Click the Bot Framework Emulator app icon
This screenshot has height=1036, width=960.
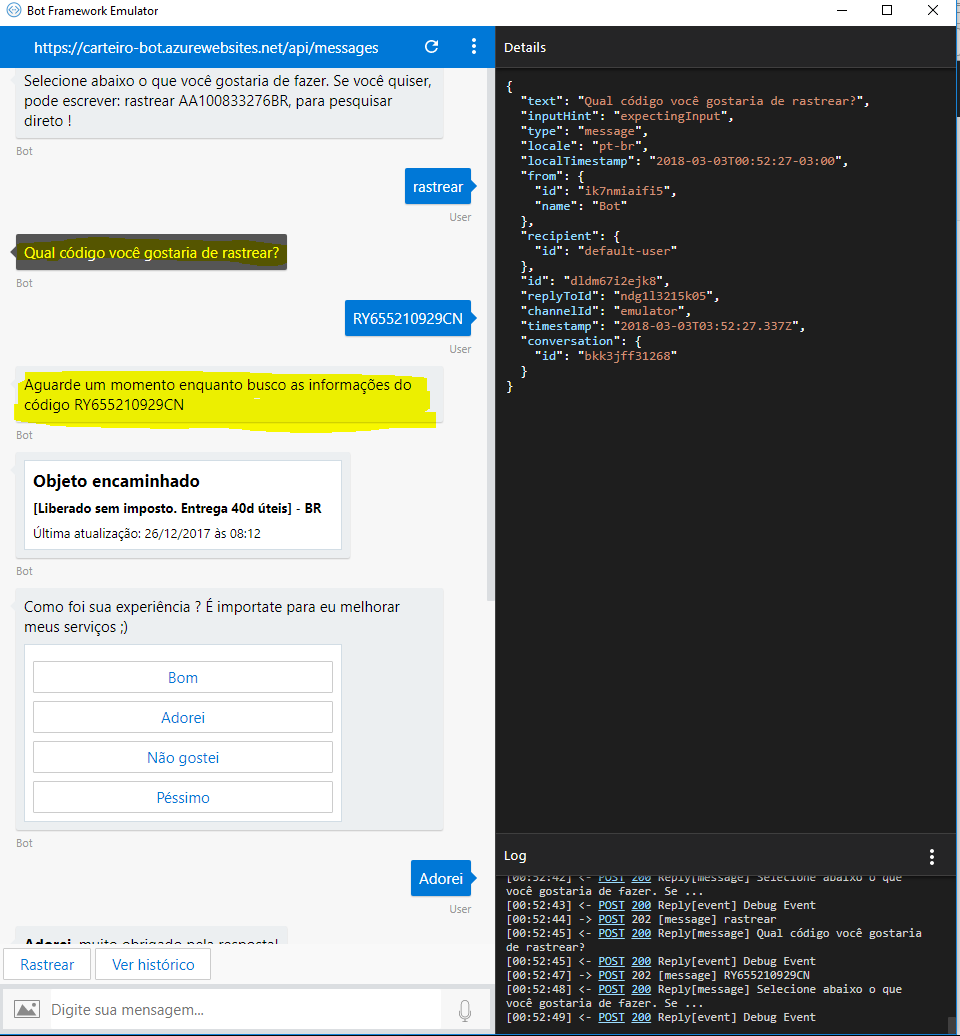[x=13, y=11]
